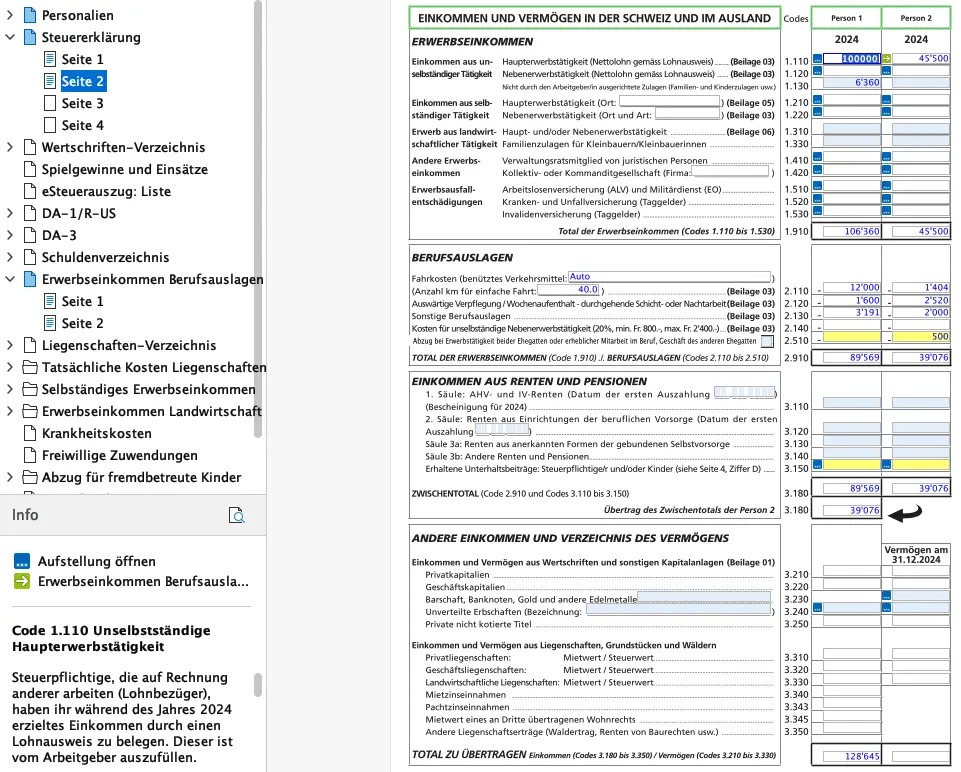Open the Aufstellung icon next to code 3.150
This screenshot has height=772, width=961.
[816, 465]
